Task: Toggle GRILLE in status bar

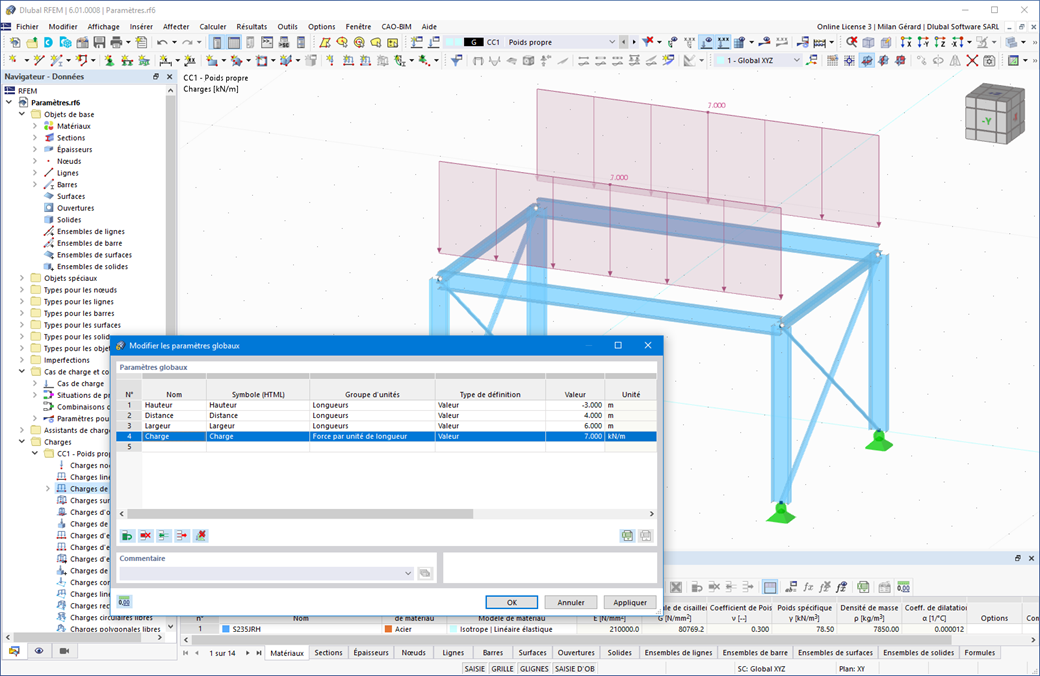Action: point(502,669)
